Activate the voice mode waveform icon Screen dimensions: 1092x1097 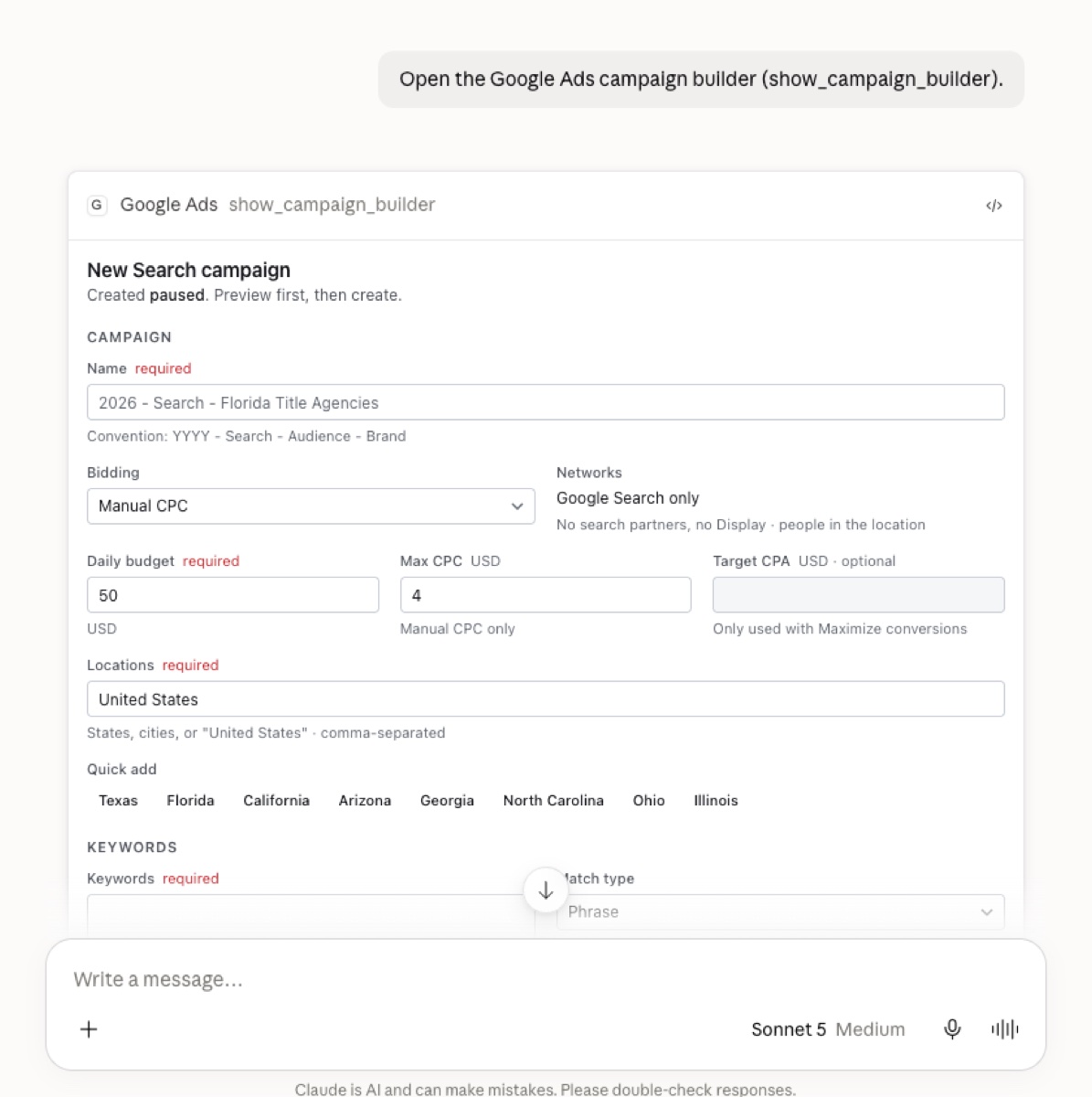tap(1004, 1029)
